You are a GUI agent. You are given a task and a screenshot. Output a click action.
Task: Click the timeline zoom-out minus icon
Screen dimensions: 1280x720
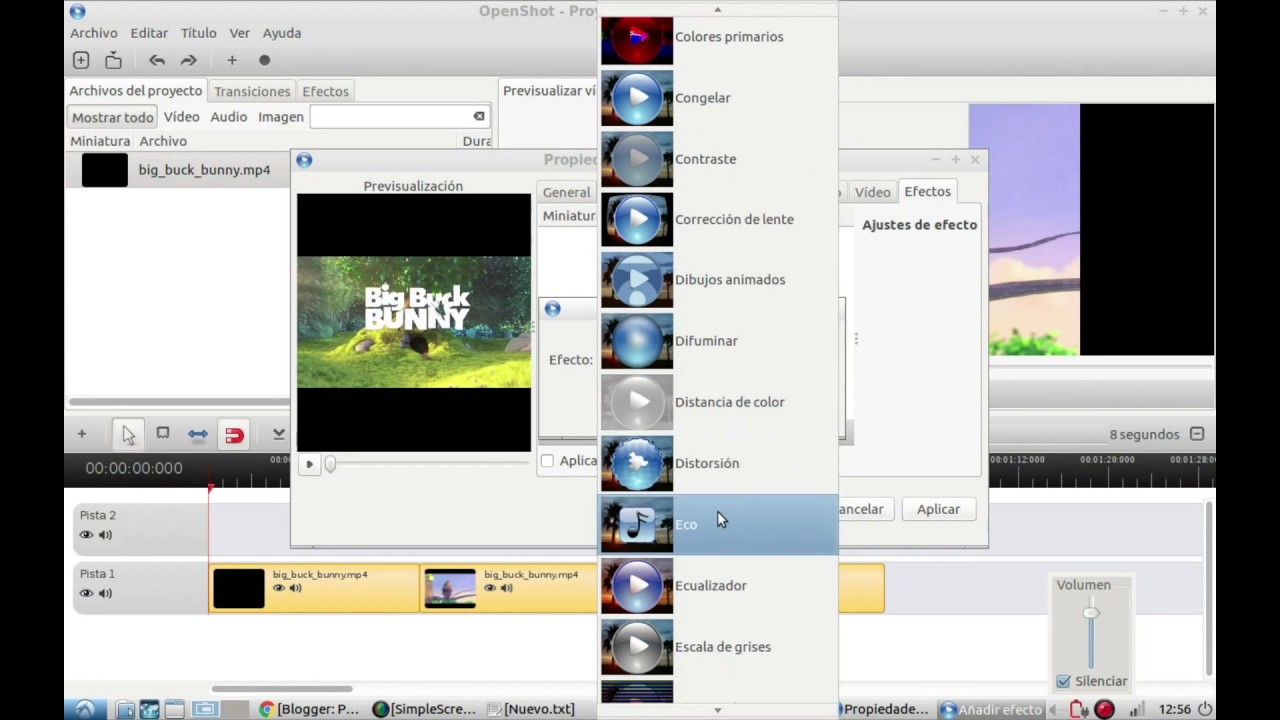[x=1197, y=434]
